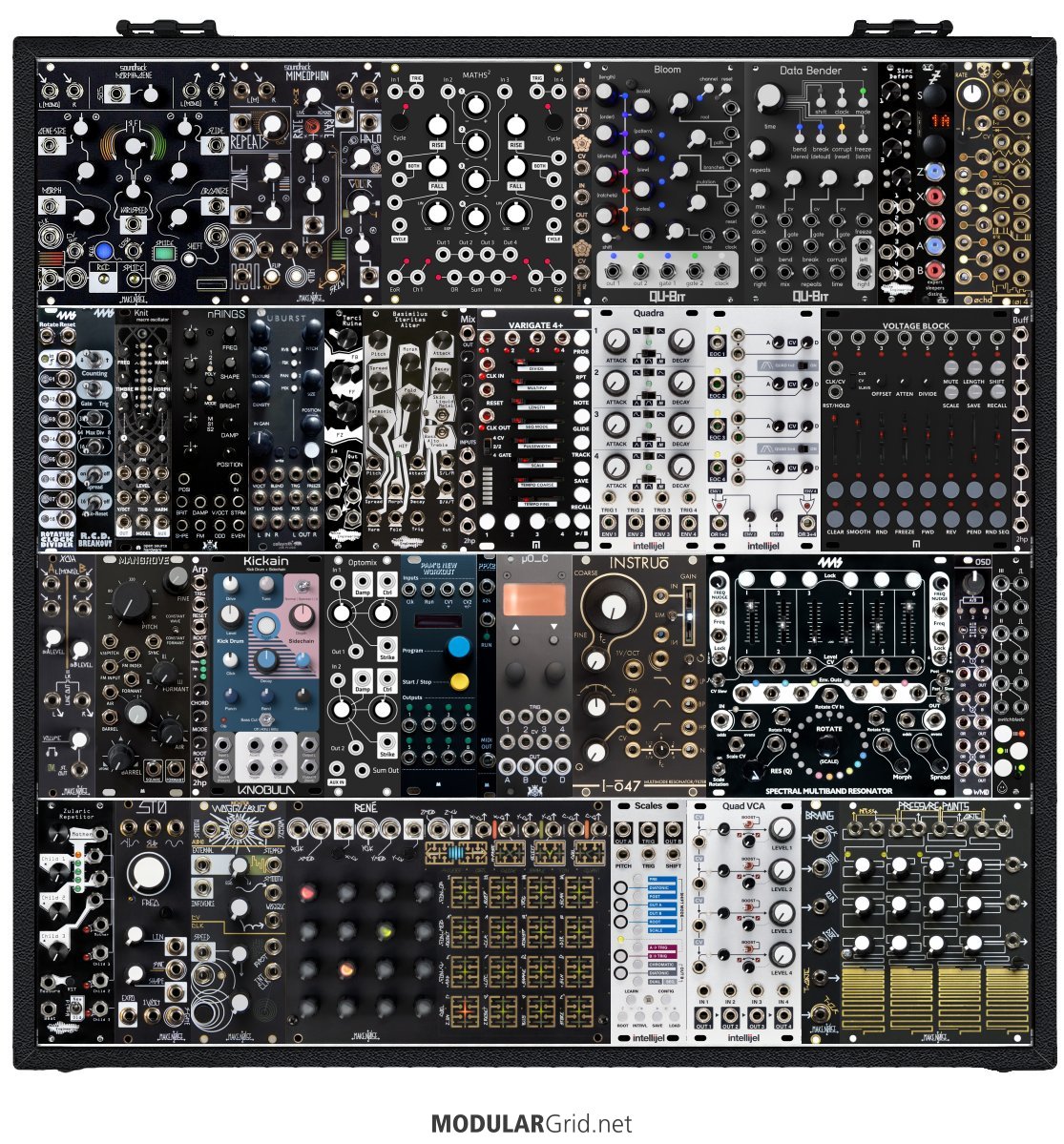
Task: Tap Voltage Block PEND button
Action: pyautogui.click(x=974, y=518)
